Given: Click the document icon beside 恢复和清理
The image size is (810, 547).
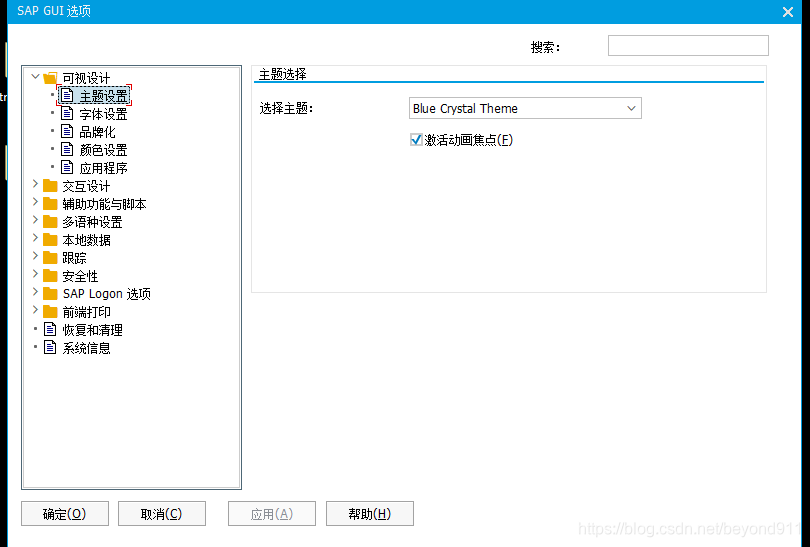Looking at the screenshot, I should click(x=50, y=329).
